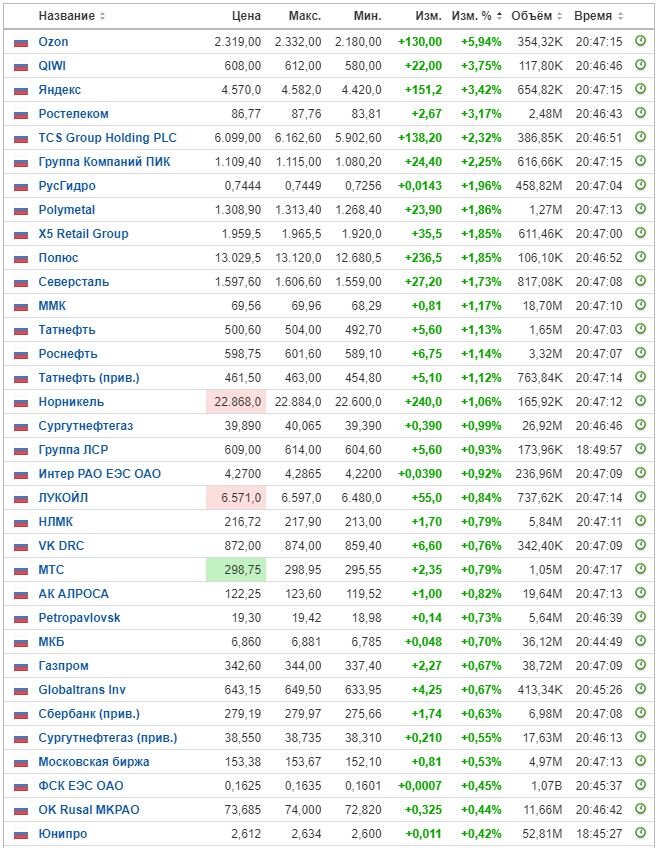Click the clock icon in the Северсталь row
The width and height of the screenshot is (659, 848).
click(x=640, y=281)
